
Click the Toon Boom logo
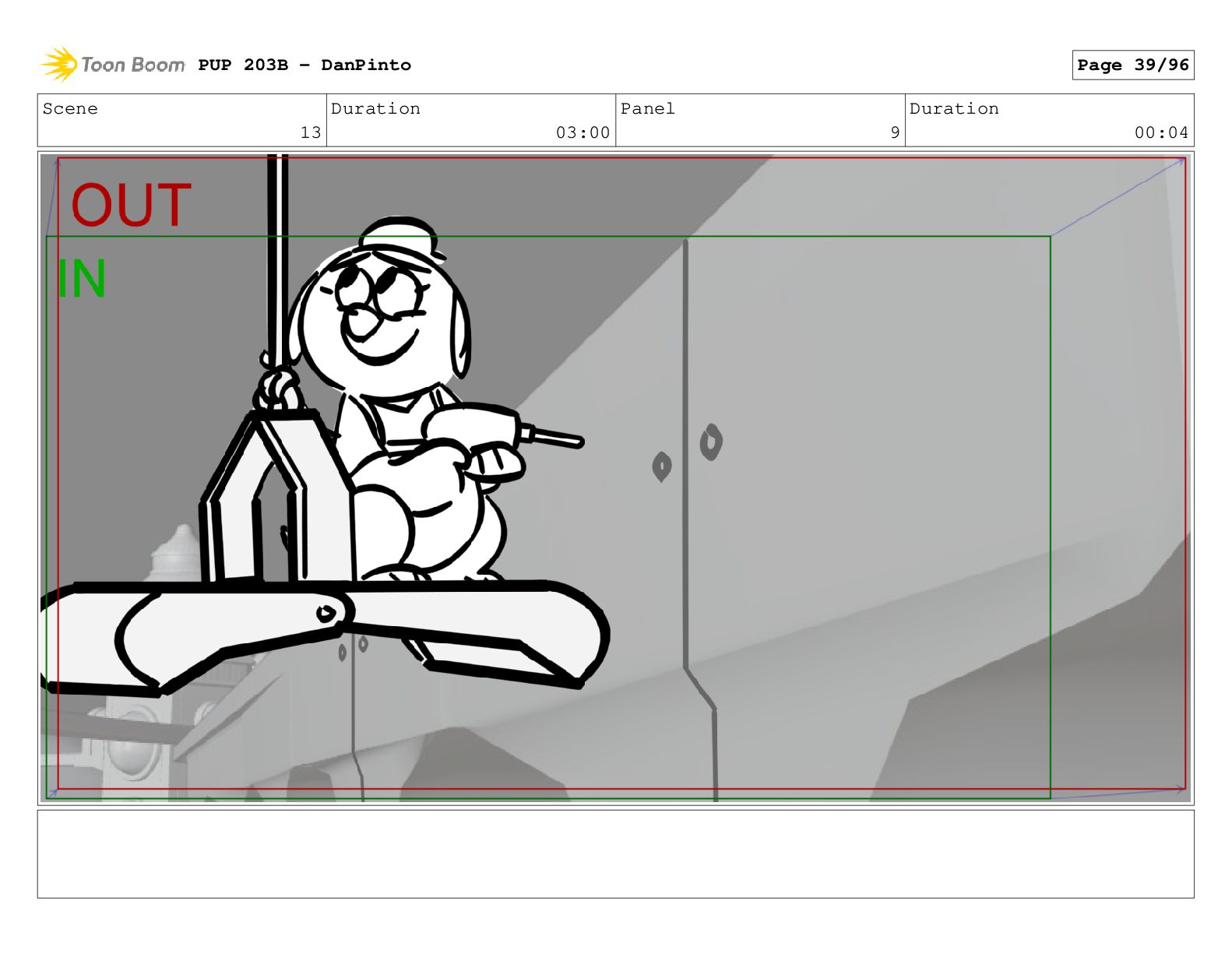113,65
